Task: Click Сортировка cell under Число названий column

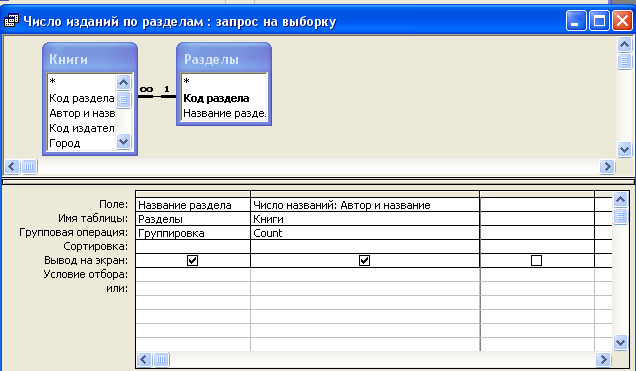Action: (x=365, y=247)
